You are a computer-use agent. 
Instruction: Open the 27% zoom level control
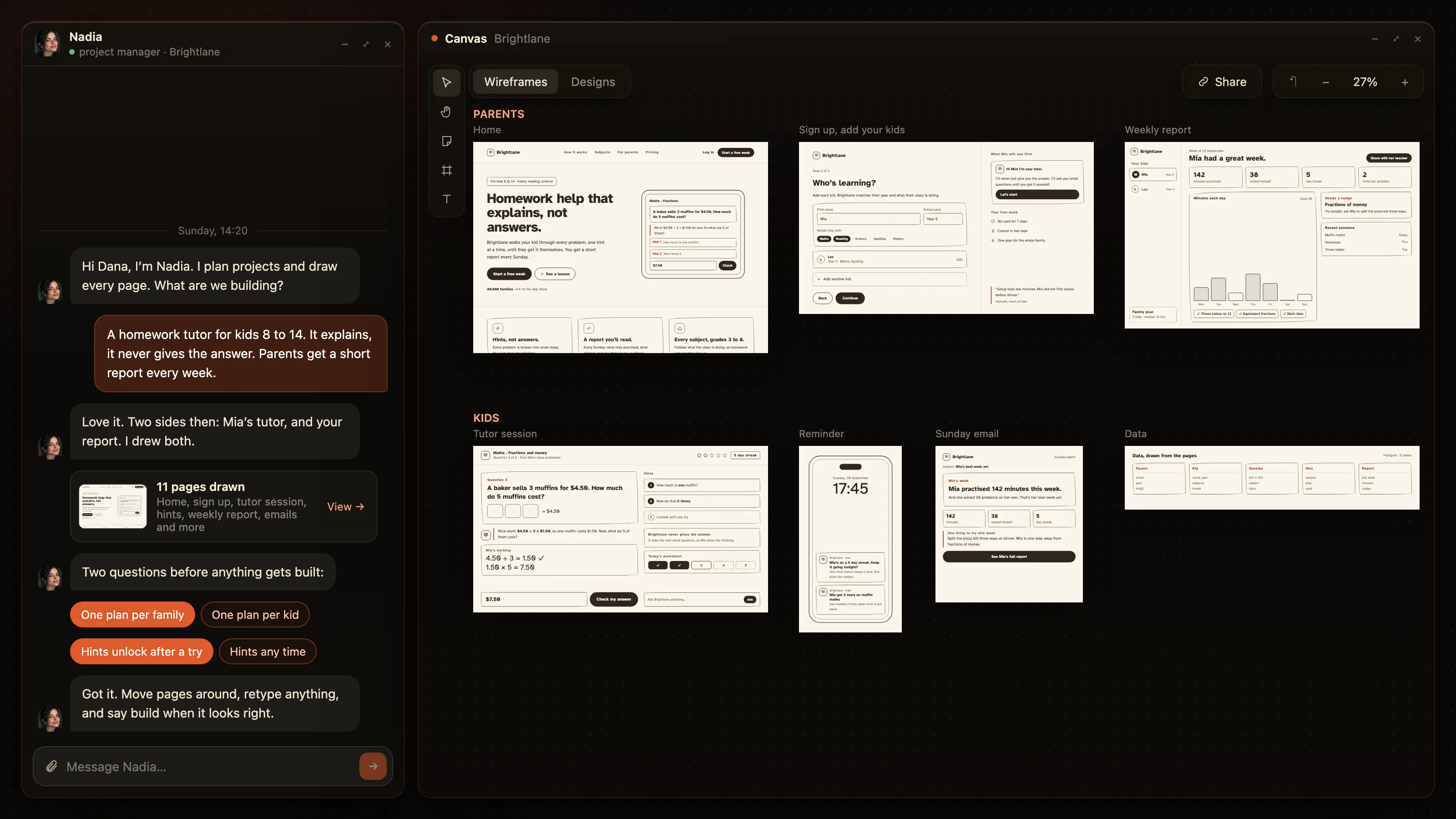coord(1365,82)
